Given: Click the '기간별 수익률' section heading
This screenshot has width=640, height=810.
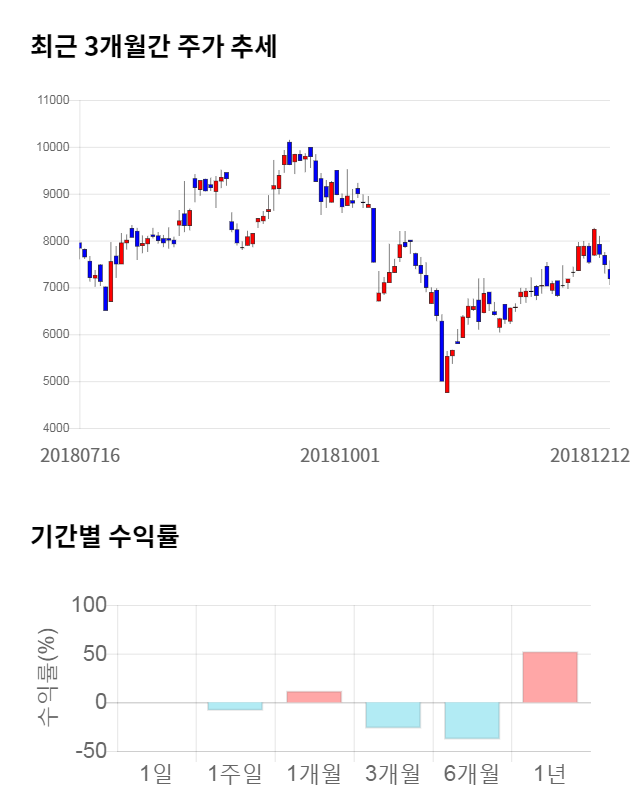Looking at the screenshot, I should coord(104,535).
